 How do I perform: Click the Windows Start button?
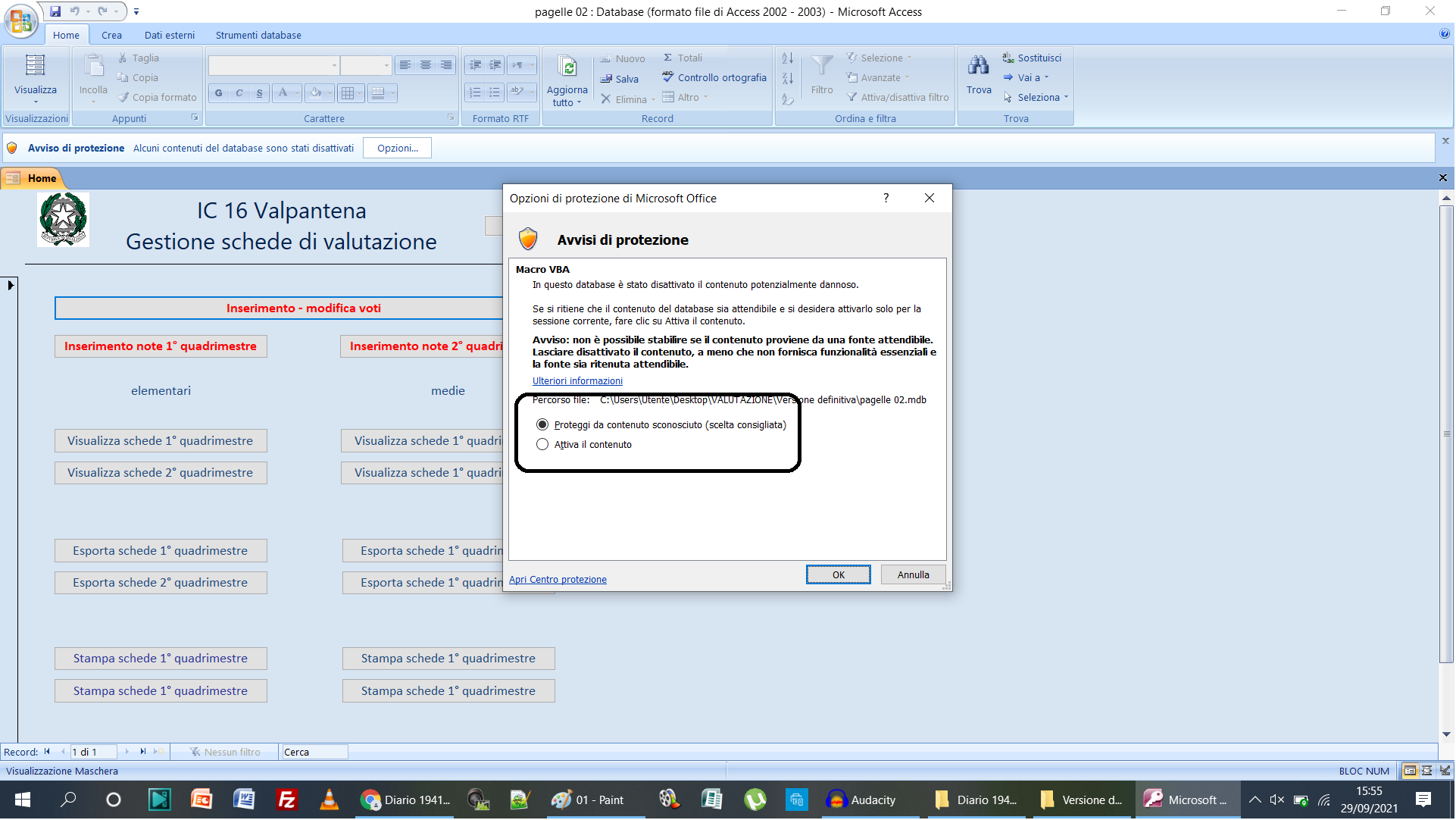pyautogui.click(x=22, y=800)
